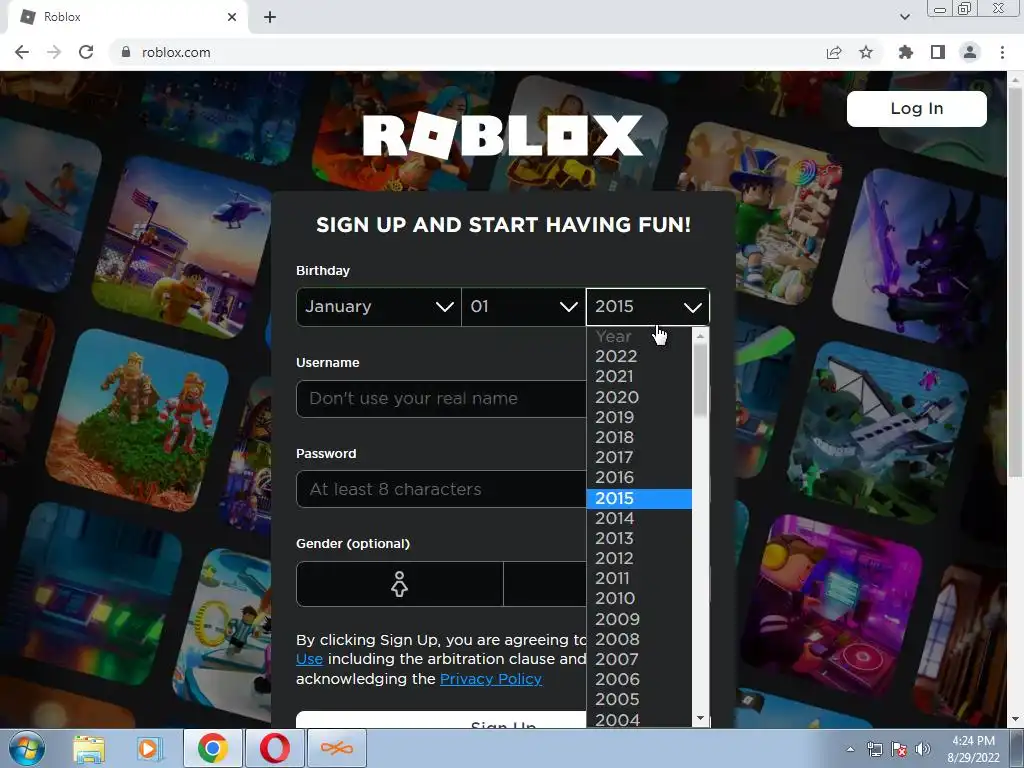Click the Log In button
This screenshot has width=1024, height=768.
coord(917,108)
